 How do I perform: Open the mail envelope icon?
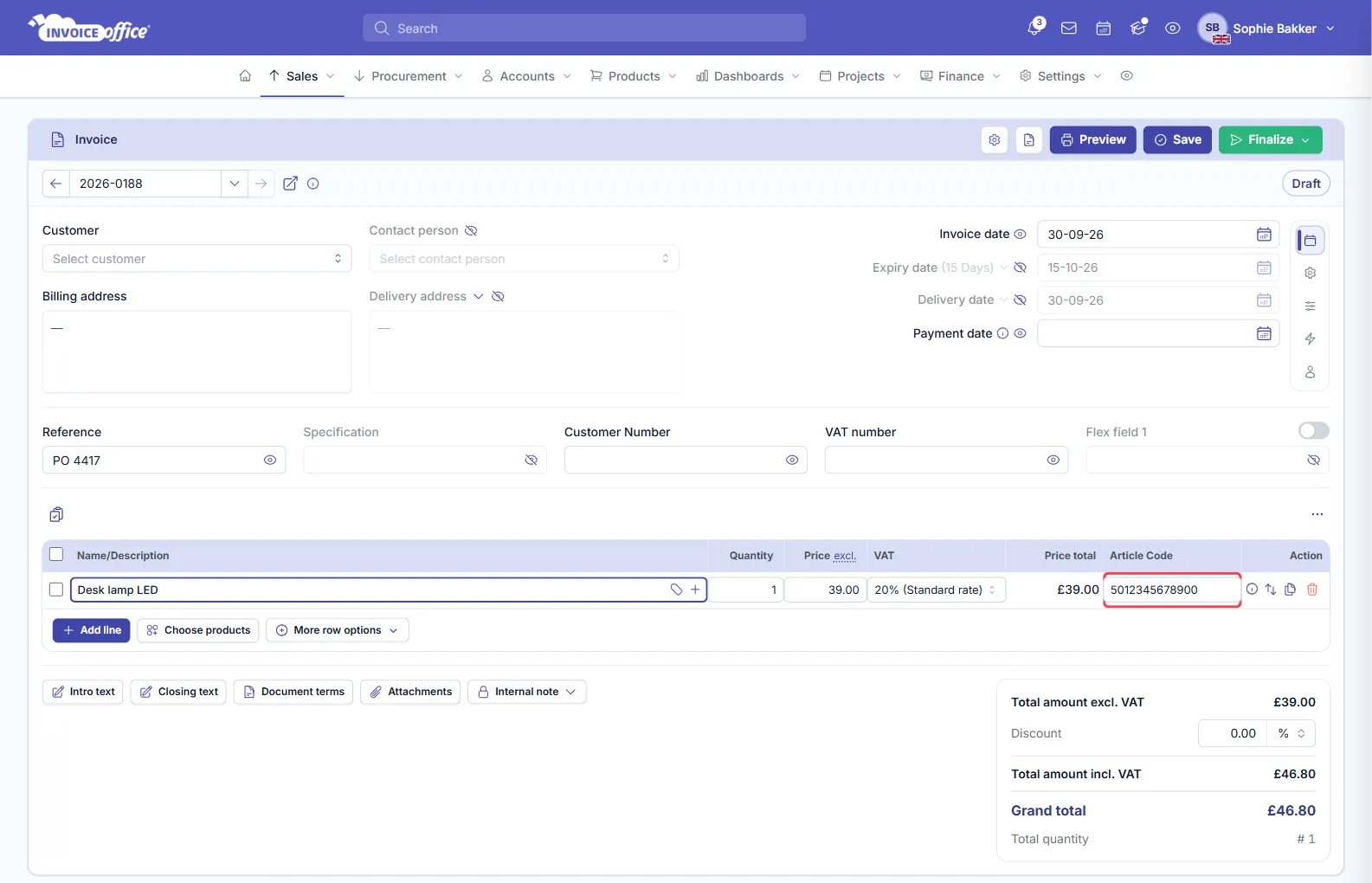(x=1069, y=29)
